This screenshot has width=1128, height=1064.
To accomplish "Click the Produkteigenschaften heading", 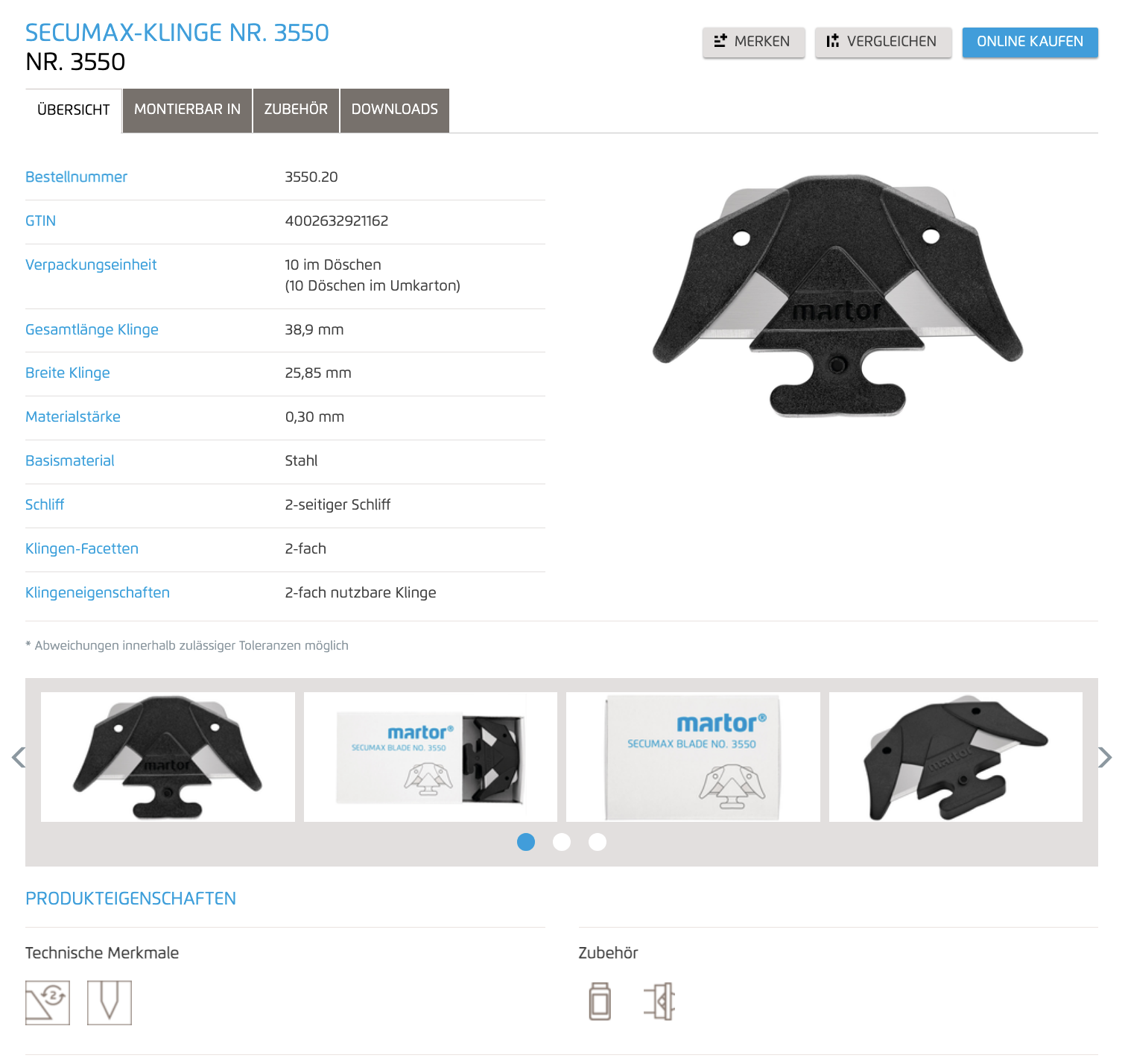I will 131,899.
